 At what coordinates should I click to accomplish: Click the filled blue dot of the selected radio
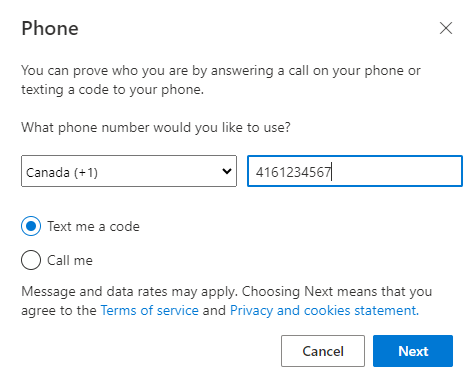click(31, 226)
